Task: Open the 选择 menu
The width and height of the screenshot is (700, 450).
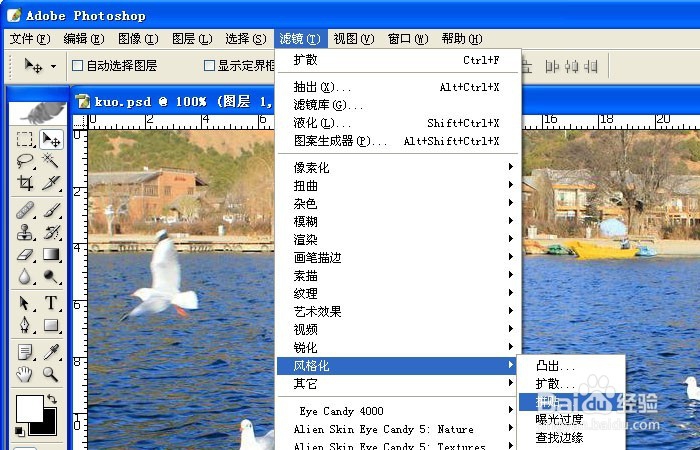Action: [246, 39]
